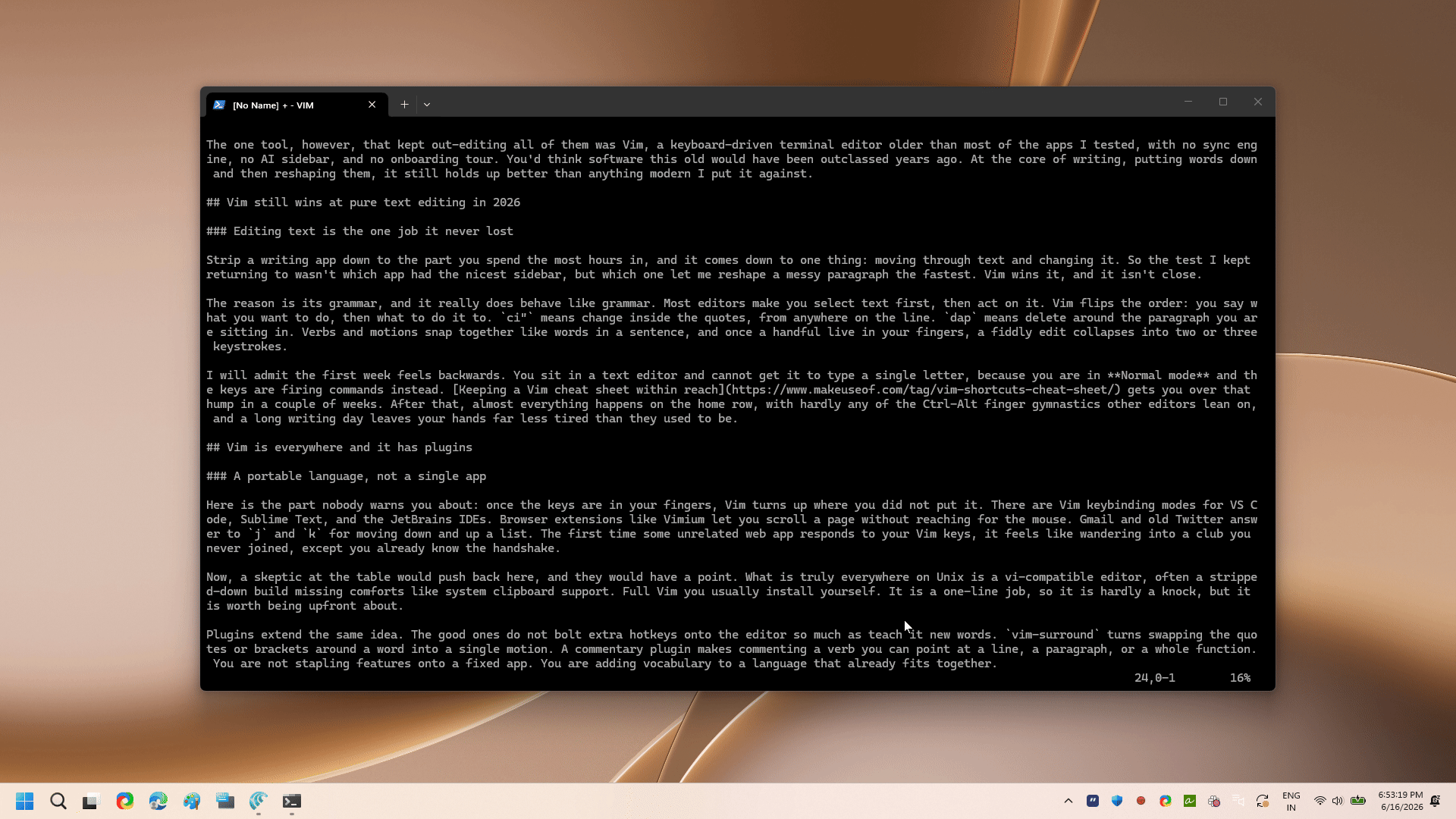Open the blue window app on the taskbar

pos(225,801)
